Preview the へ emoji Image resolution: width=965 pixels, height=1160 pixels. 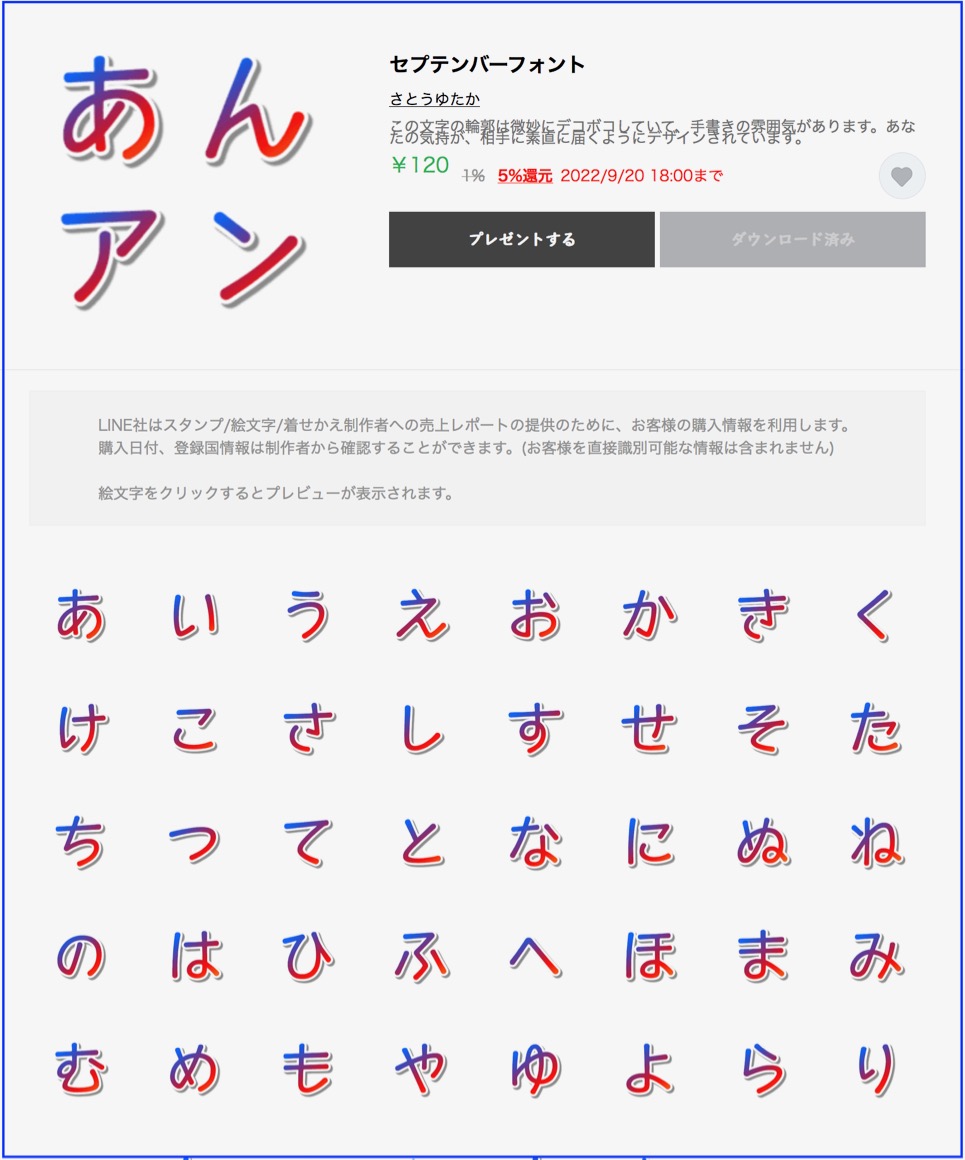click(535, 955)
